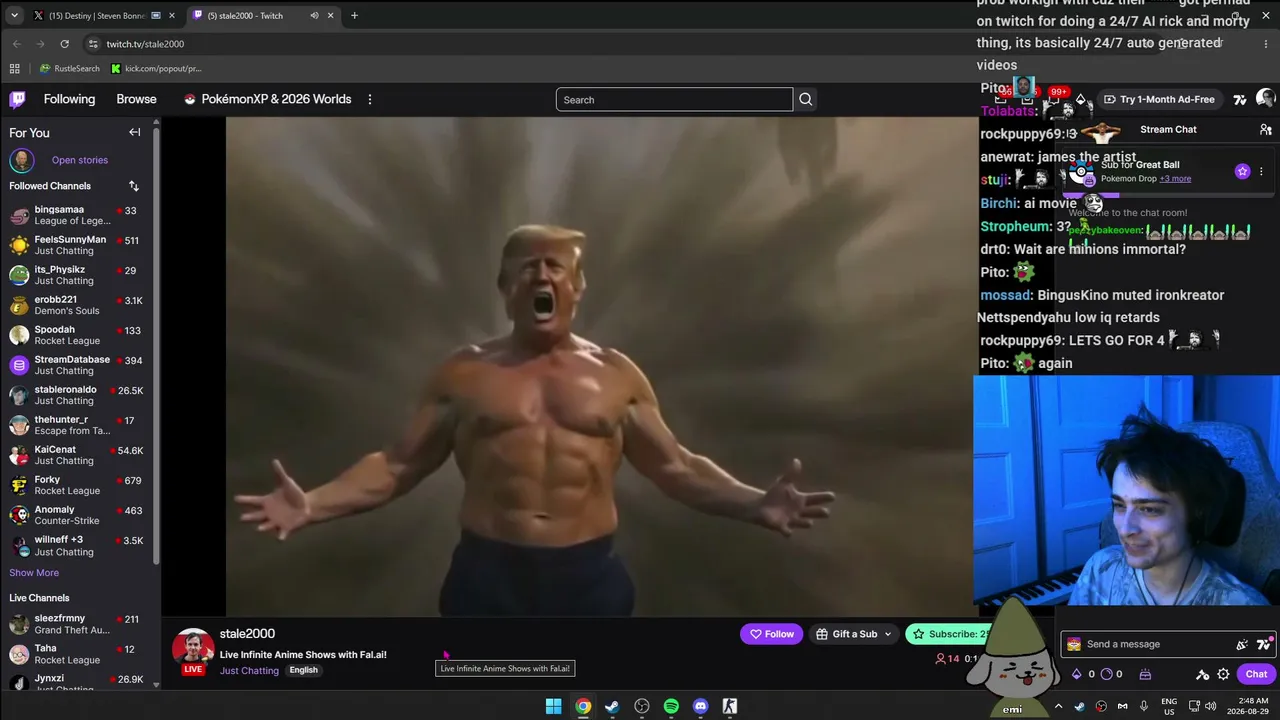Reload the current page

pos(64,44)
